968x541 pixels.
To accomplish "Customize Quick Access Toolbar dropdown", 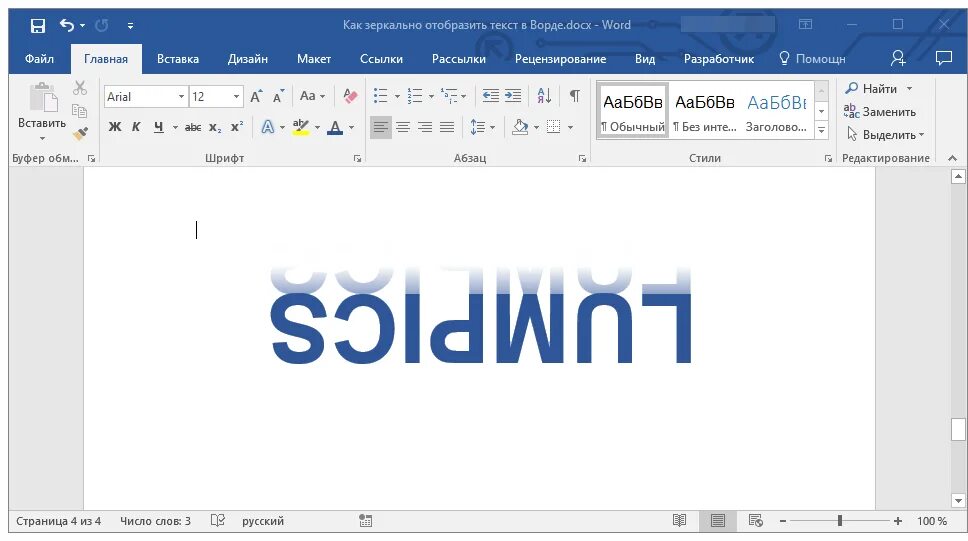I will pos(130,26).
